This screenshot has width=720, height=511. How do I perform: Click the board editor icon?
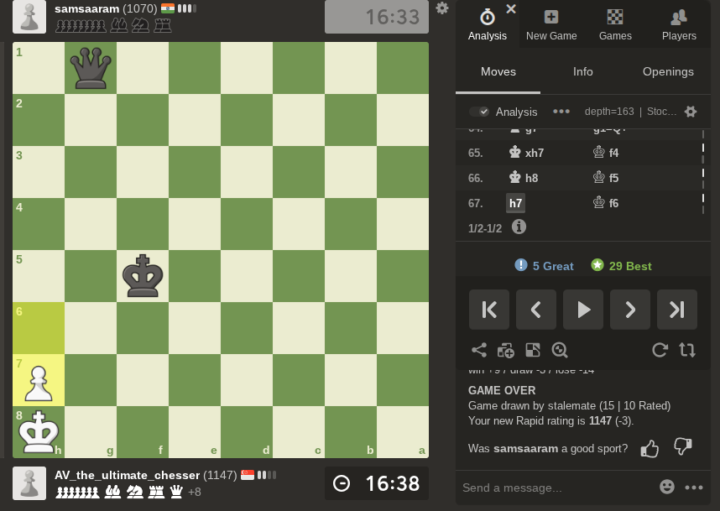tap(533, 350)
